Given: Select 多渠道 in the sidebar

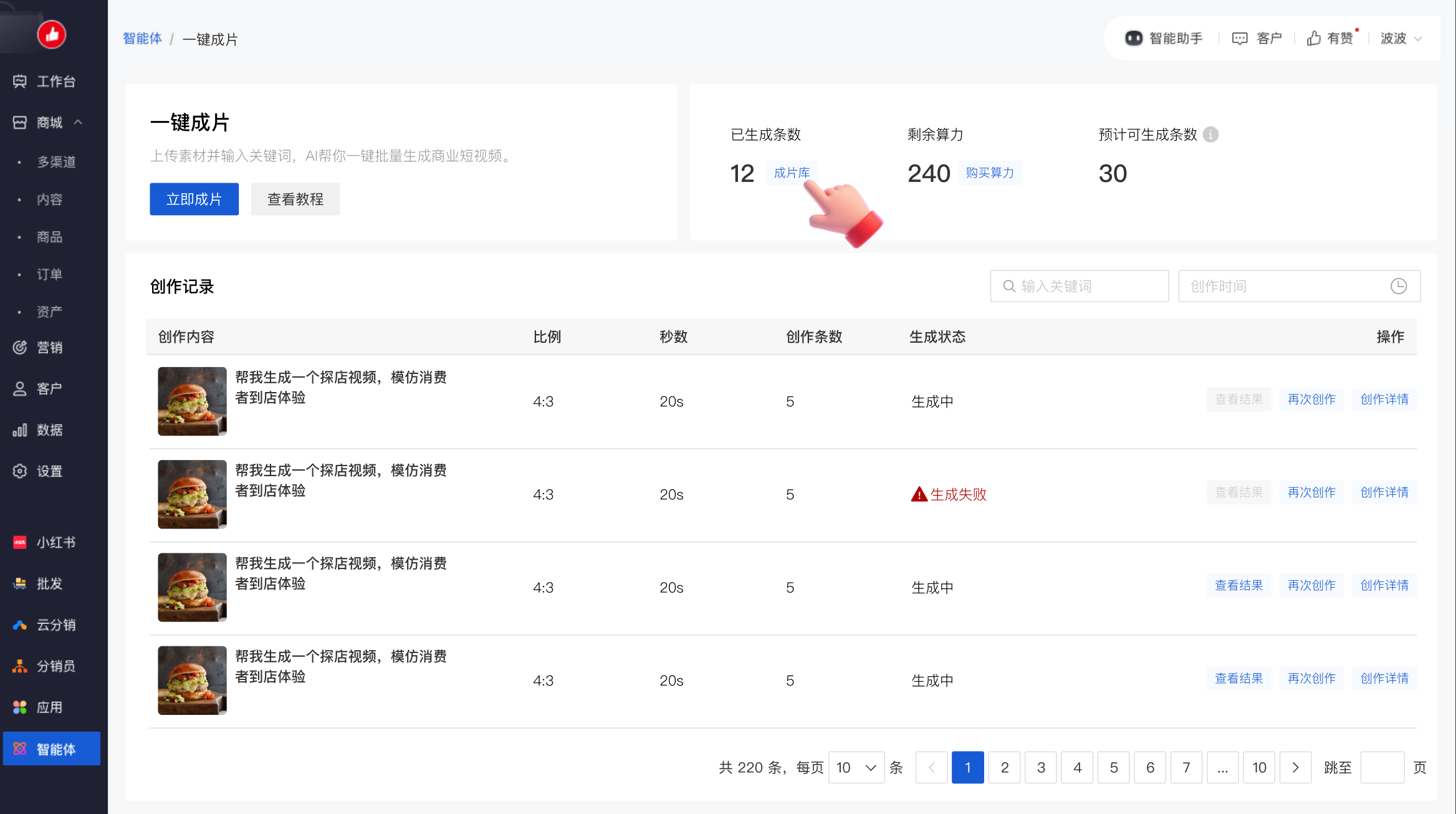Looking at the screenshot, I should coord(56,162).
